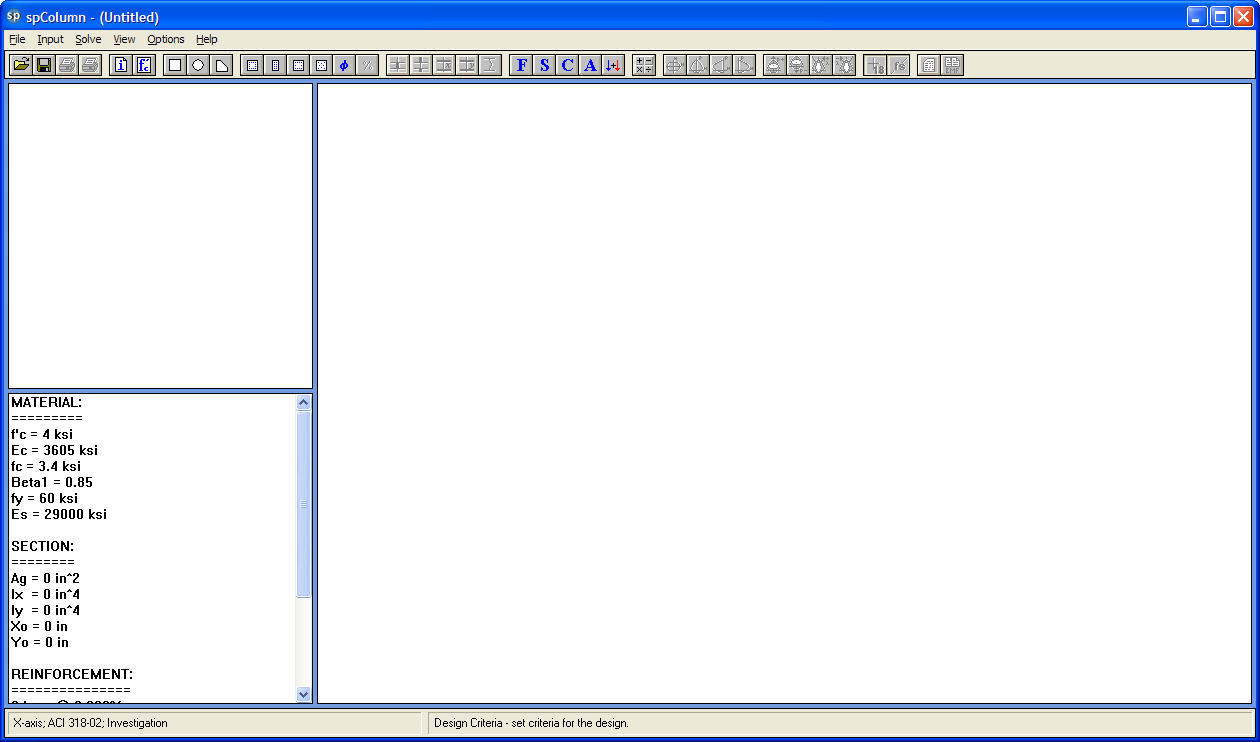Select the rectangular section icon
The height and width of the screenshot is (742, 1260).
pyautogui.click(x=175, y=65)
